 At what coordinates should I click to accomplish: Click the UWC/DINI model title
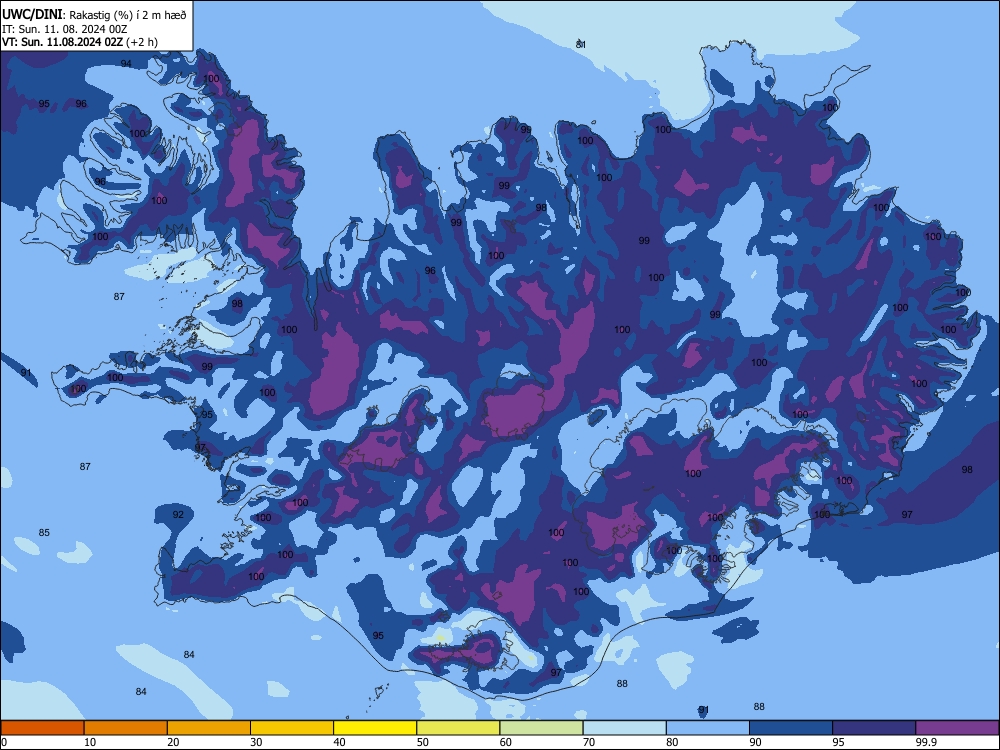point(33,15)
